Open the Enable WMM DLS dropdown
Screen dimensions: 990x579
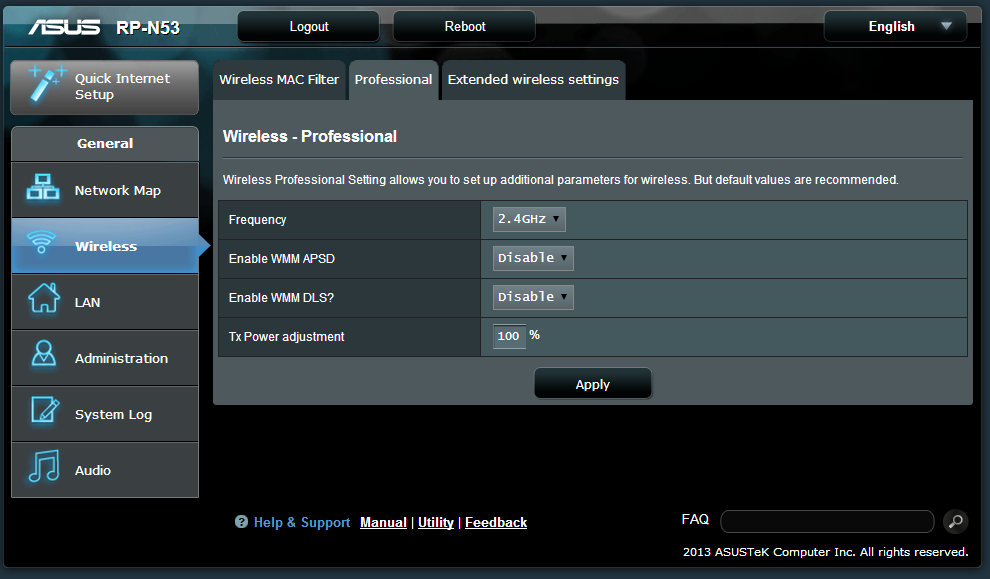533,297
